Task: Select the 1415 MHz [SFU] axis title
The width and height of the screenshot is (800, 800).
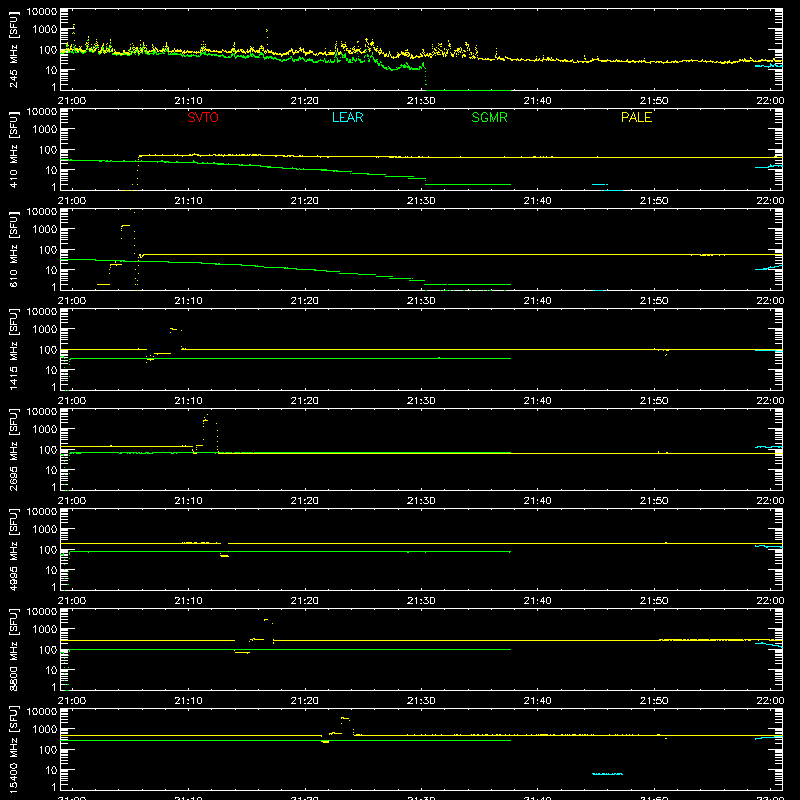Action: tap(14, 349)
